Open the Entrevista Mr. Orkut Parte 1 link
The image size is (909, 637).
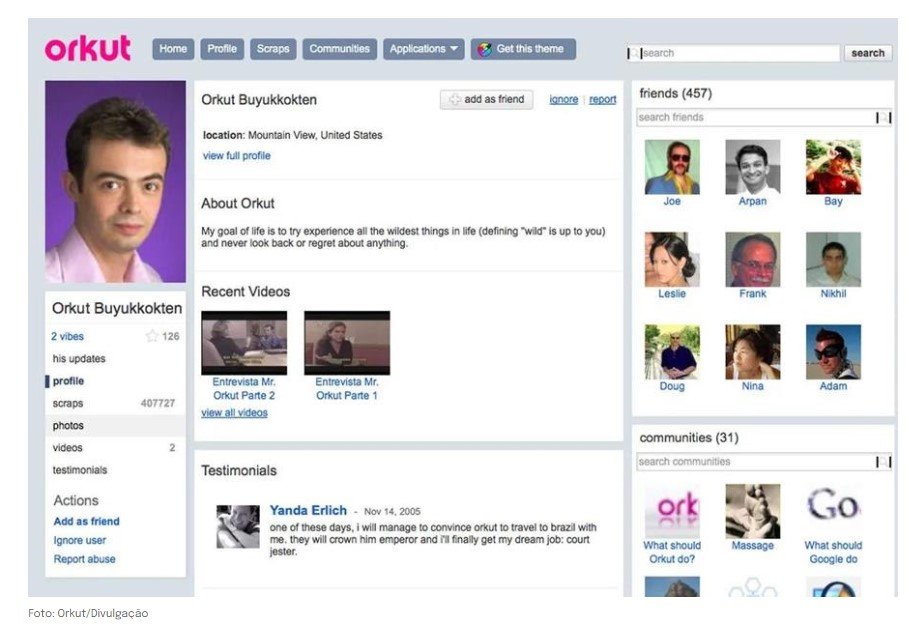[347, 389]
